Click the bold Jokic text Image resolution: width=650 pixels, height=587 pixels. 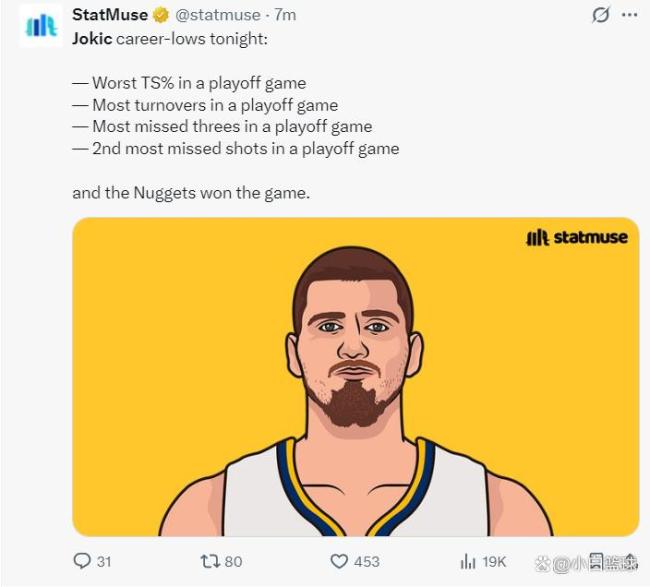[92, 37]
